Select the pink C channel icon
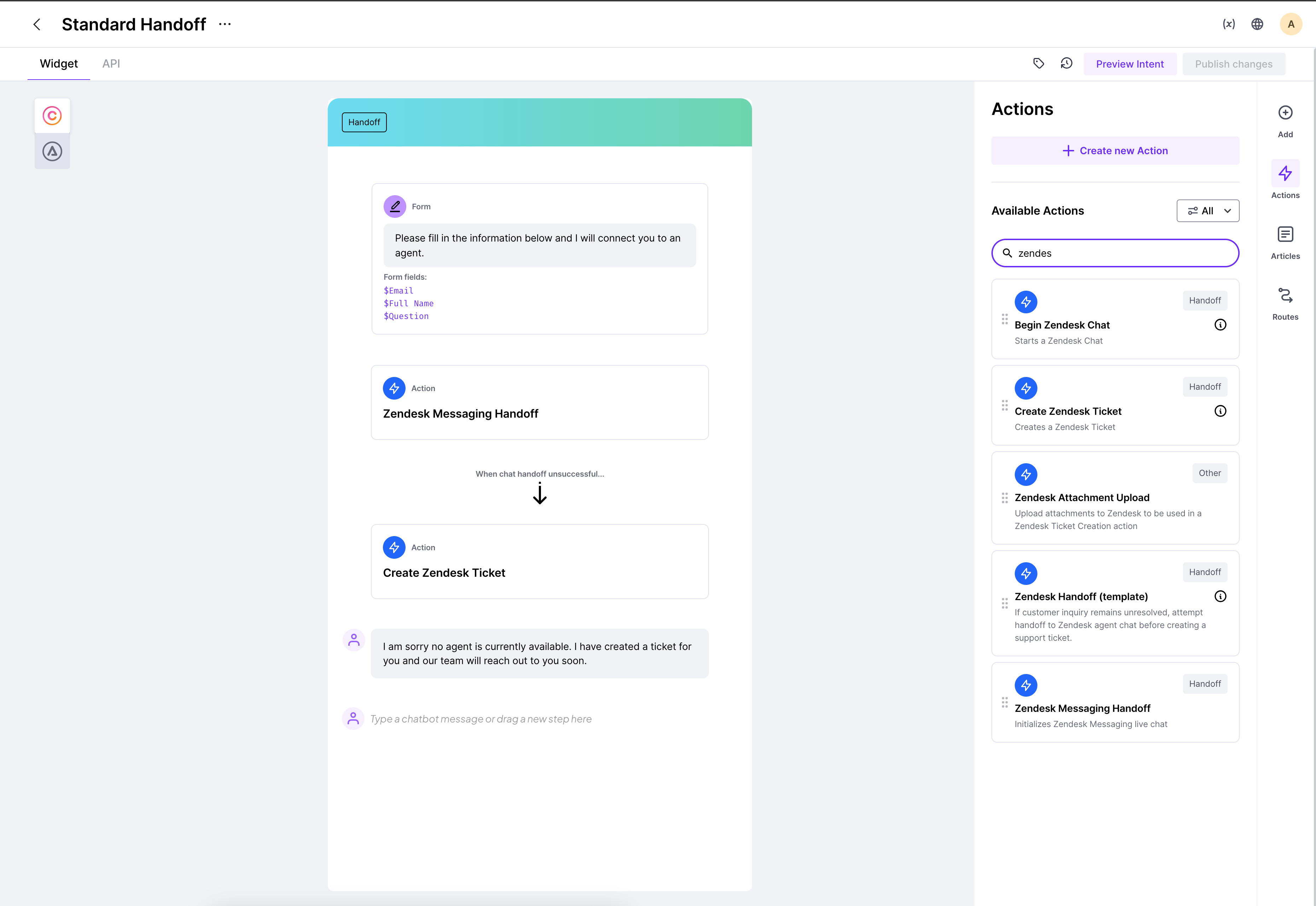Viewport: 1316px width, 906px height. 52,116
